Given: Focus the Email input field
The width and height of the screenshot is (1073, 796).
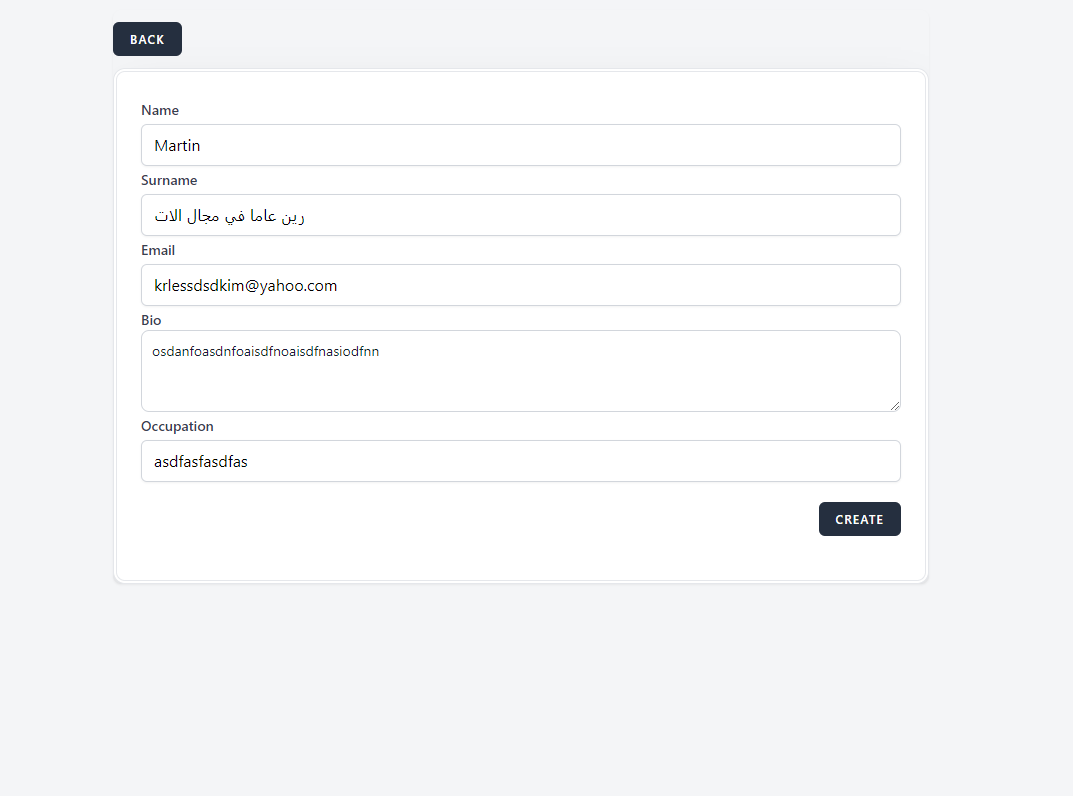Looking at the screenshot, I should (600, 285).
